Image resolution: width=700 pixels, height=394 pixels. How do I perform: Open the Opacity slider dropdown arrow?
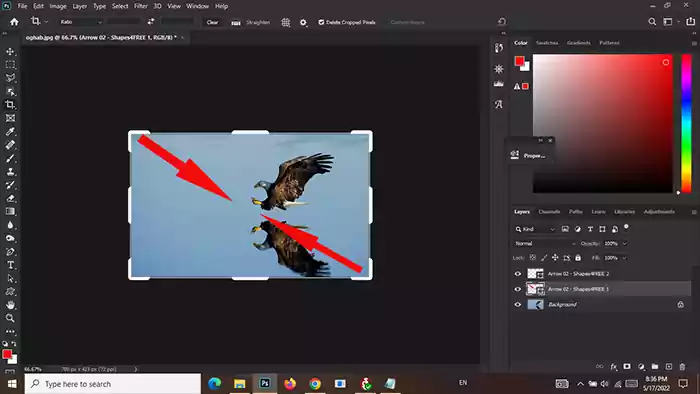[625, 244]
